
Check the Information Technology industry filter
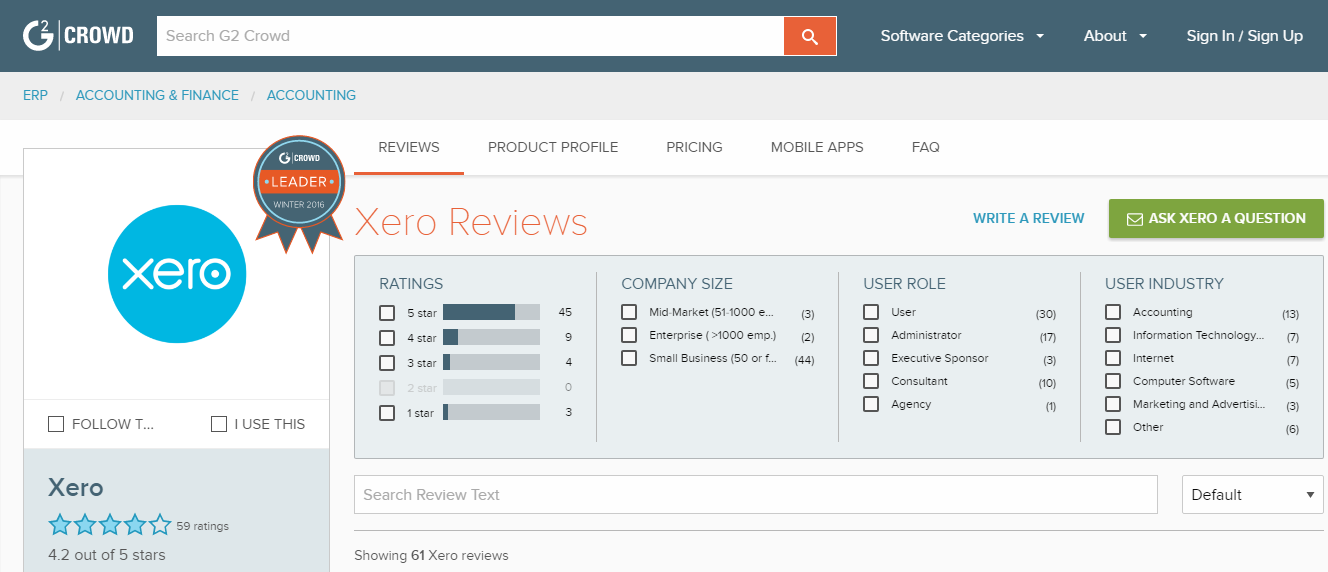[x=1113, y=335]
